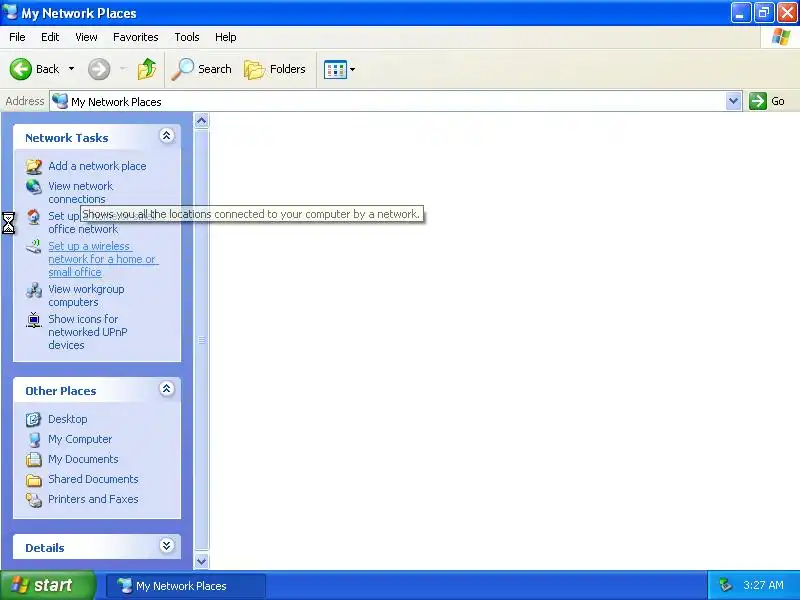Open the Edit menu
Screen dimensions: 800x600
click(x=50, y=37)
